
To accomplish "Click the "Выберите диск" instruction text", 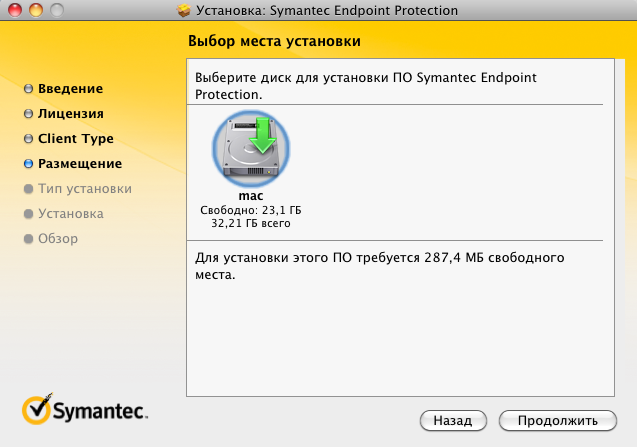I will [x=380, y=85].
